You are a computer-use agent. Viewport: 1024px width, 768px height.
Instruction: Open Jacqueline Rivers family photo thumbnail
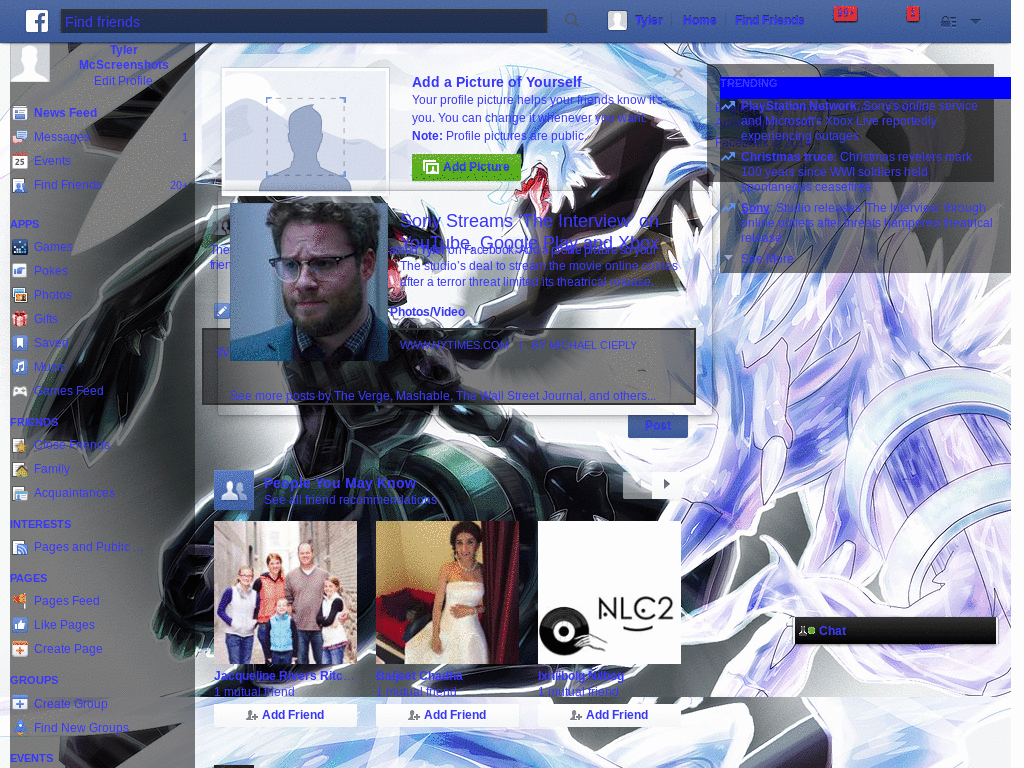point(285,592)
